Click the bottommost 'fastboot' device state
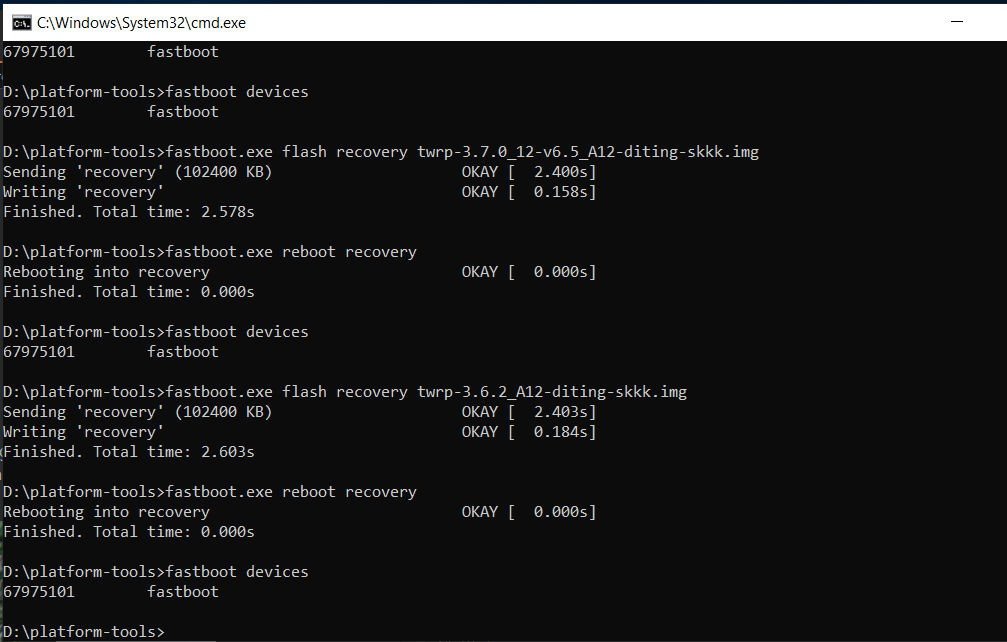The height and width of the screenshot is (642, 1007). (182, 592)
